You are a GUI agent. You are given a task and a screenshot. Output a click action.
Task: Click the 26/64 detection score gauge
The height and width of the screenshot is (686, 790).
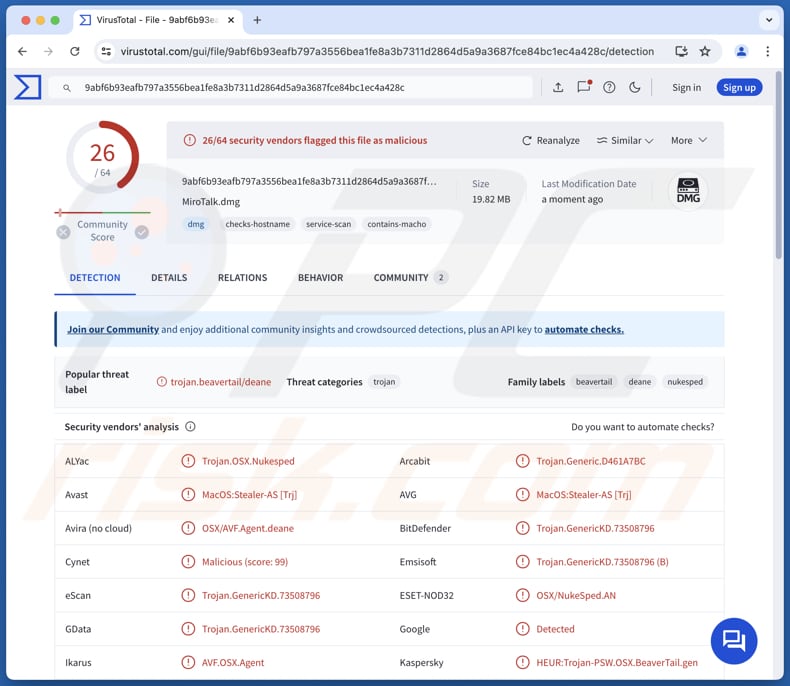[102, 158]
